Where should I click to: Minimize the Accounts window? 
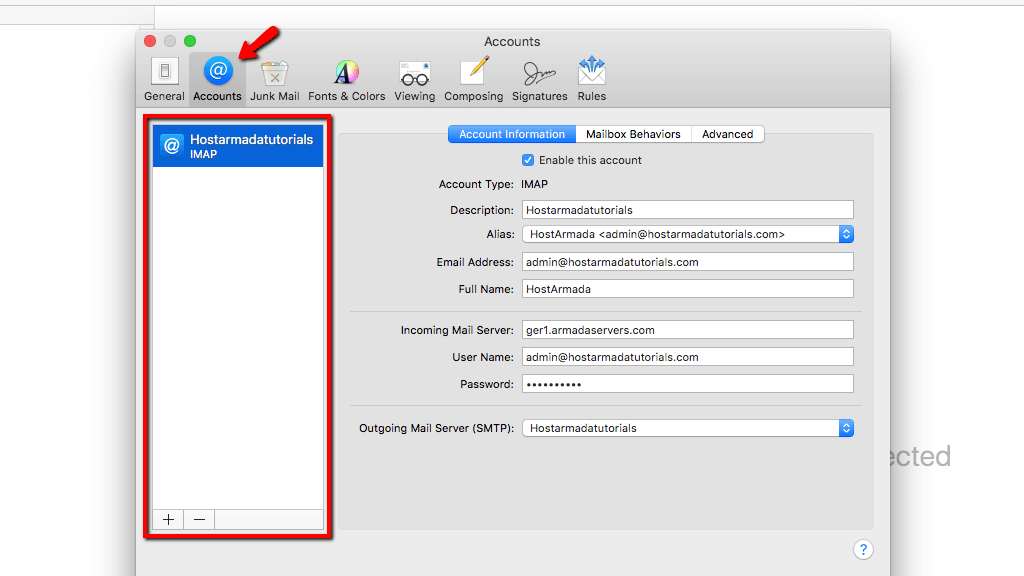pyautogui.click(x=170, y=41)
